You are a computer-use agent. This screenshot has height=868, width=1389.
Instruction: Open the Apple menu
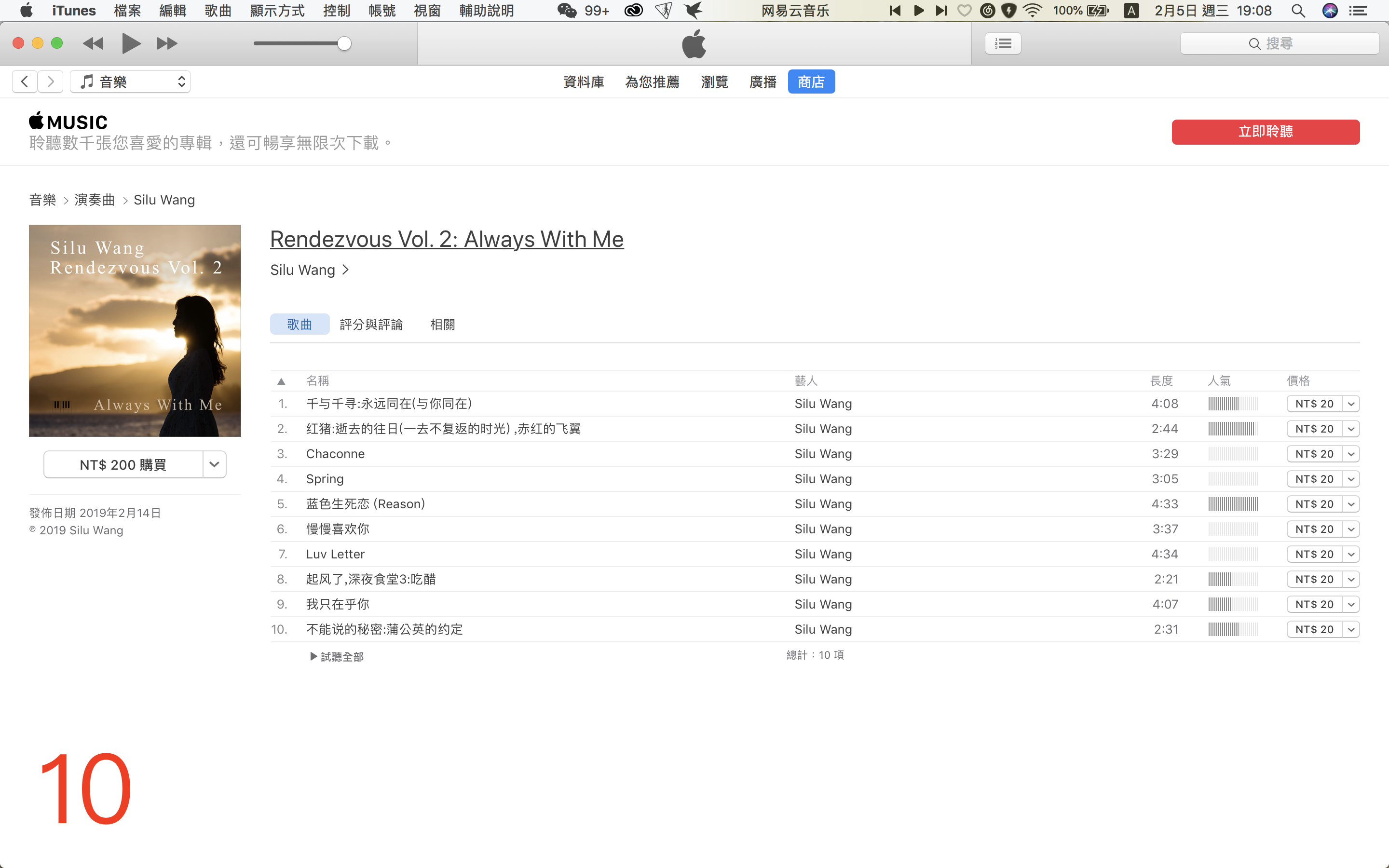click(27, 10)
